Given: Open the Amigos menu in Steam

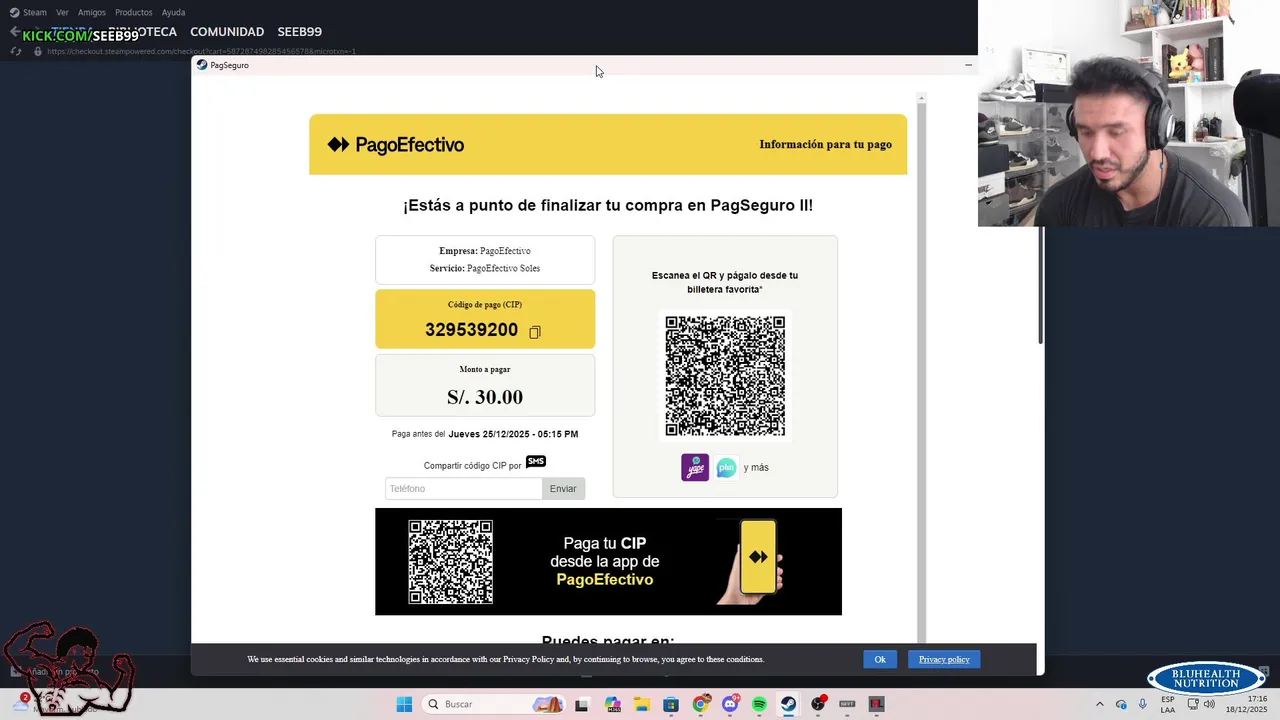Looking at the screenshot, I should (92, 12).
